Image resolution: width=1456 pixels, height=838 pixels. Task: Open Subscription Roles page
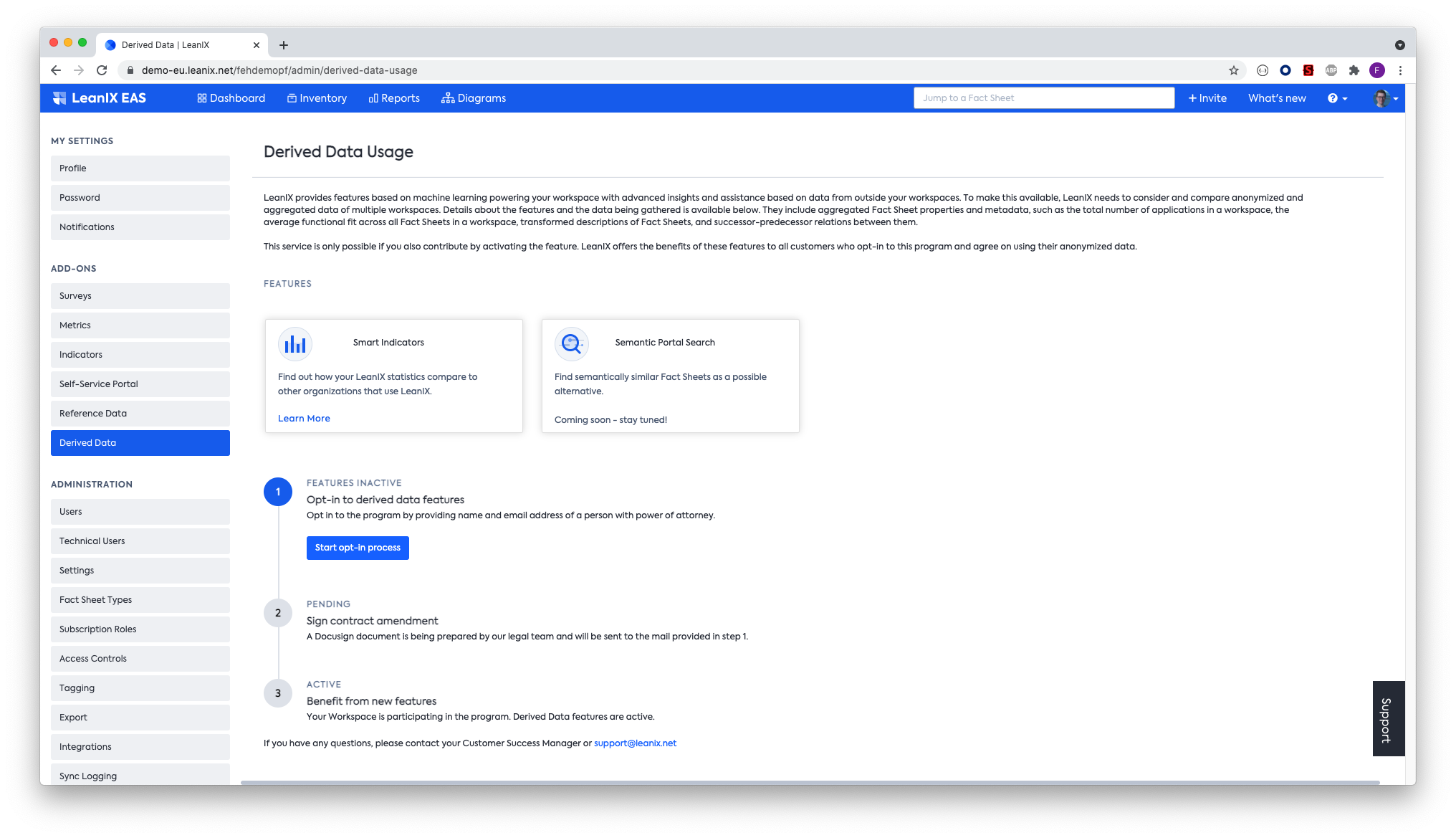tap(140, 629)
